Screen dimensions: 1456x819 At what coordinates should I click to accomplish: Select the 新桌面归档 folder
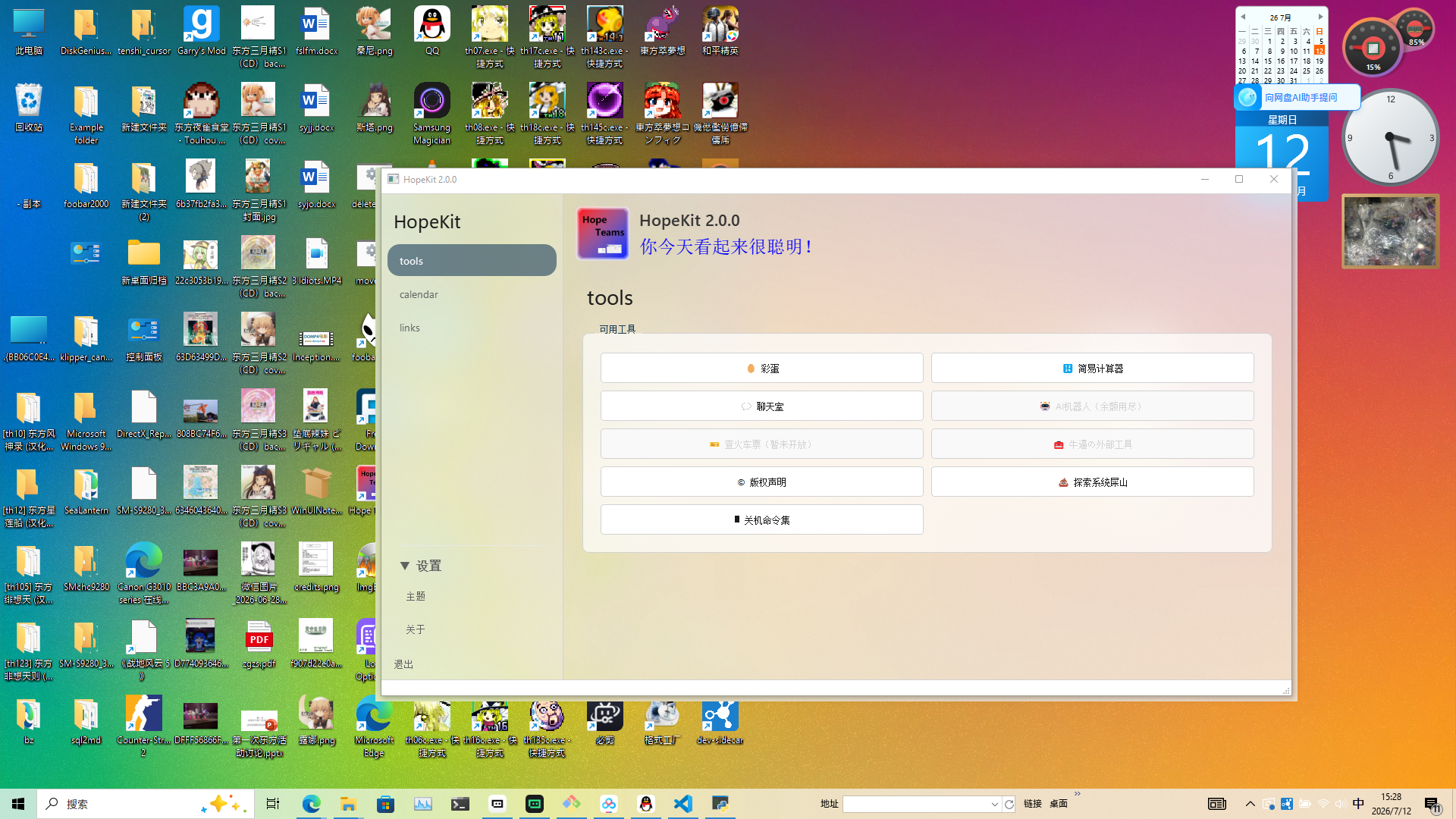[143, 262]
